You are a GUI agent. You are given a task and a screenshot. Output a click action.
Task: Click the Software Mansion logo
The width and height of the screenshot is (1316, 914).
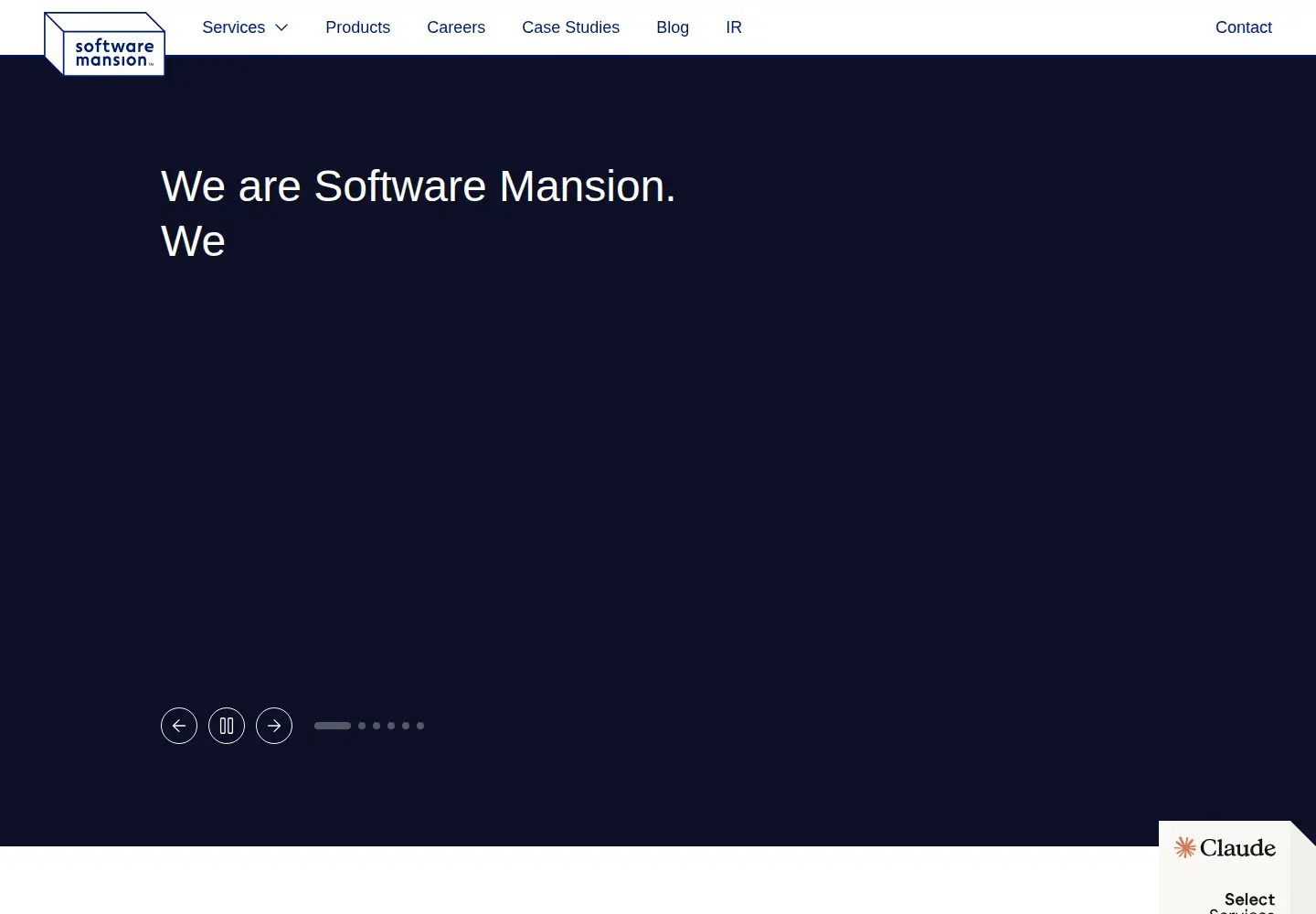[104, 44]
